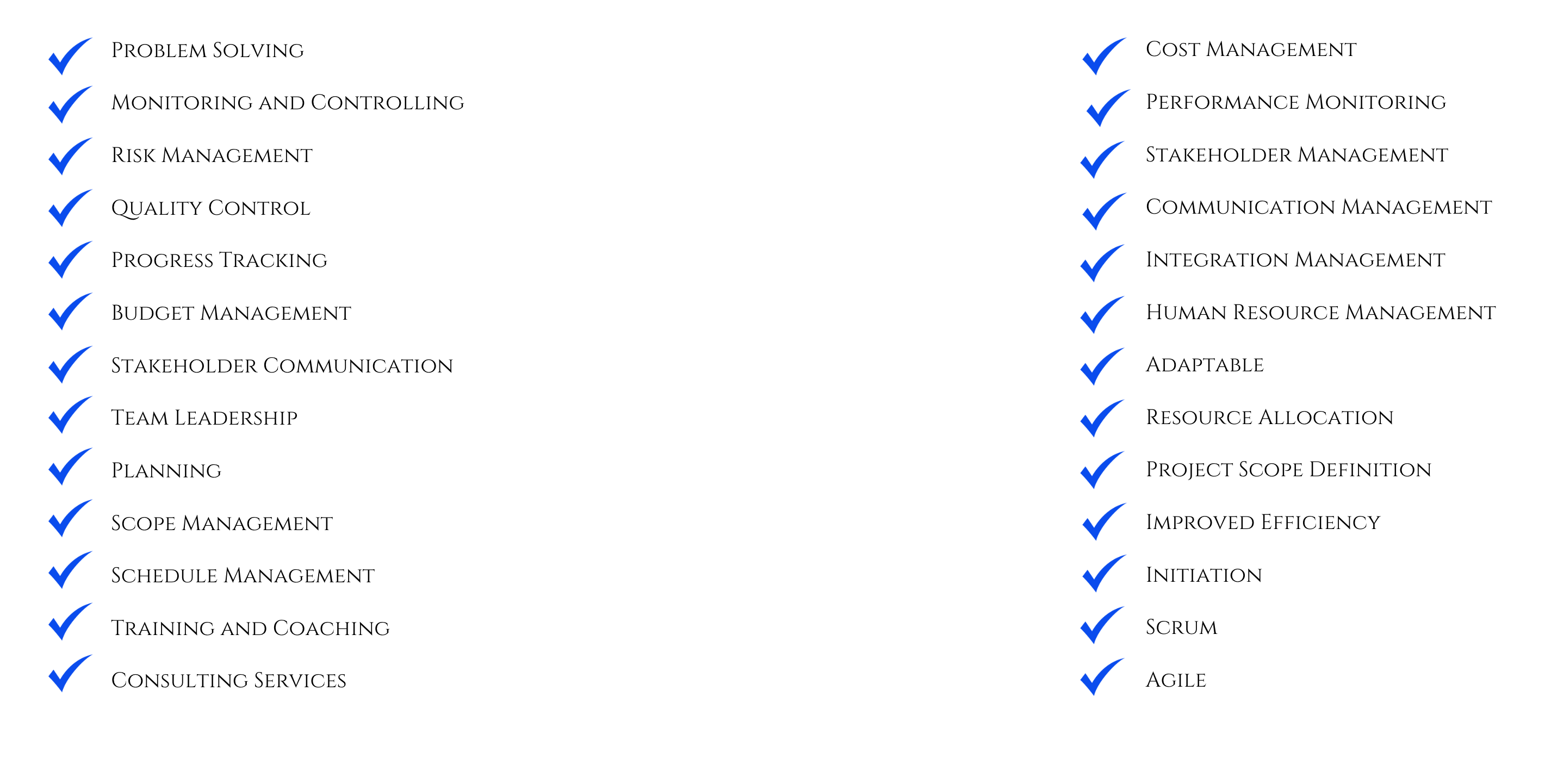Click the checkmark beside Consulting Services

click(x=69, y=673)
